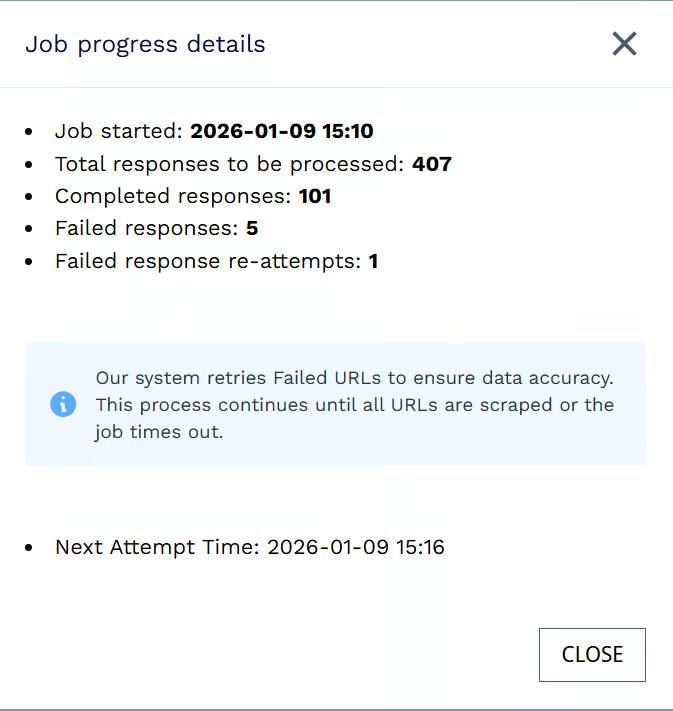Viewport: 673px width, 711px height.
Task: Click the bullet beside "Next Attempt Time"
Action: 30,548
